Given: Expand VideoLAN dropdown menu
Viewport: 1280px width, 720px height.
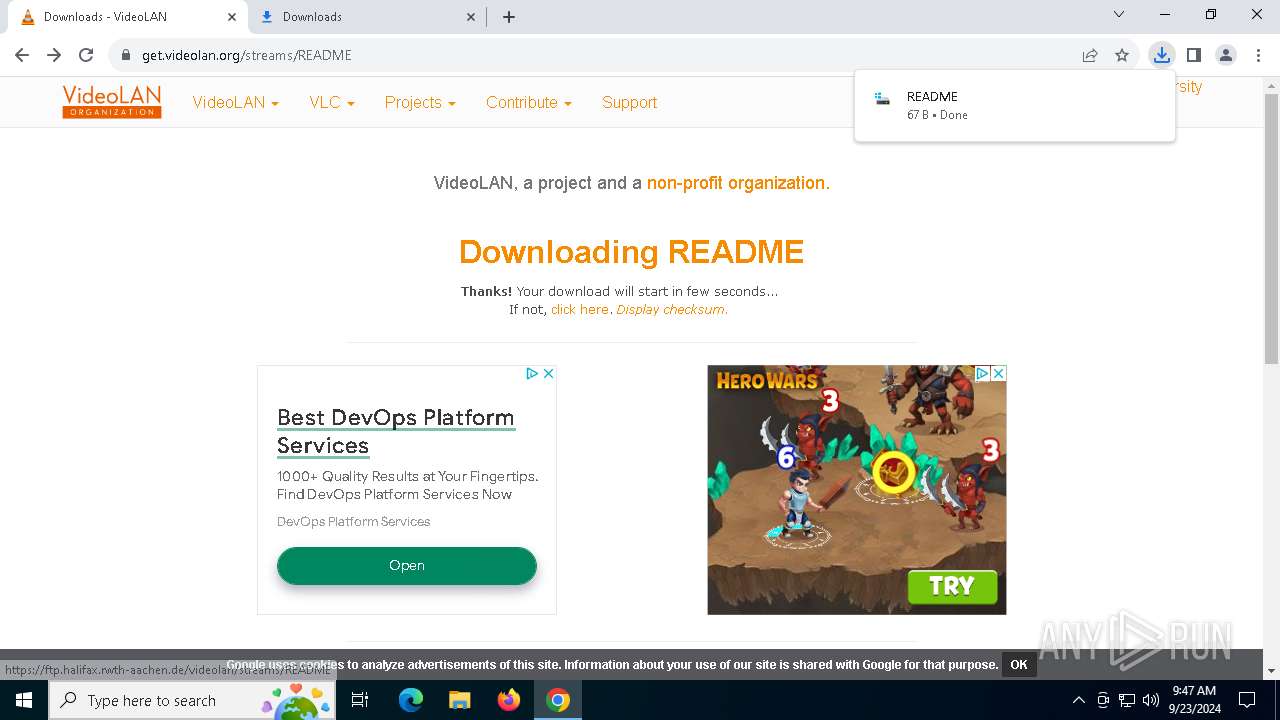Looking at the screenshot, I should point(235,102).
